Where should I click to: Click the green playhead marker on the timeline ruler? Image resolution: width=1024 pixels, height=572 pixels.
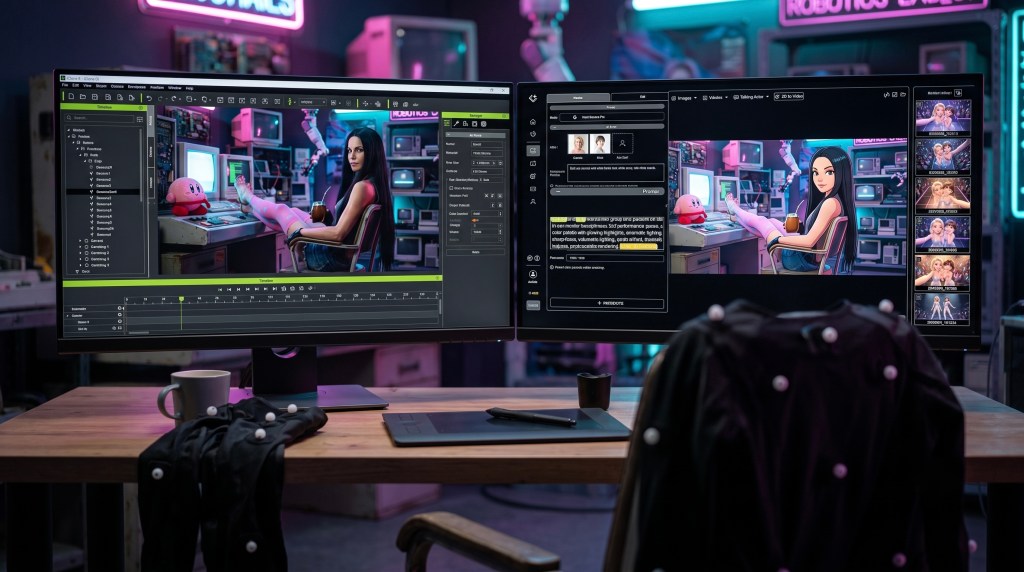point(182,298)
